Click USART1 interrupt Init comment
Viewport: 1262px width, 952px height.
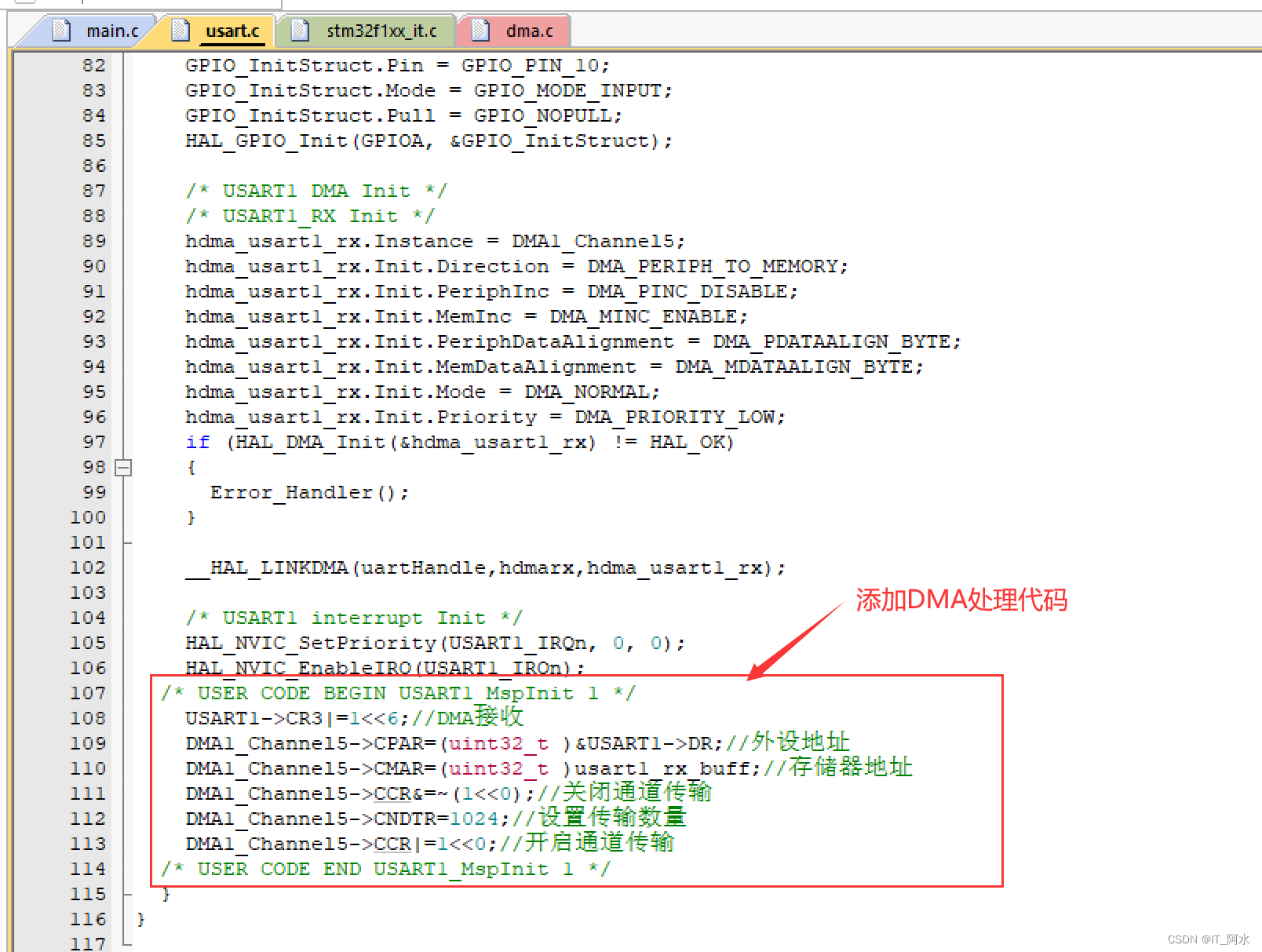pos(354,618)
